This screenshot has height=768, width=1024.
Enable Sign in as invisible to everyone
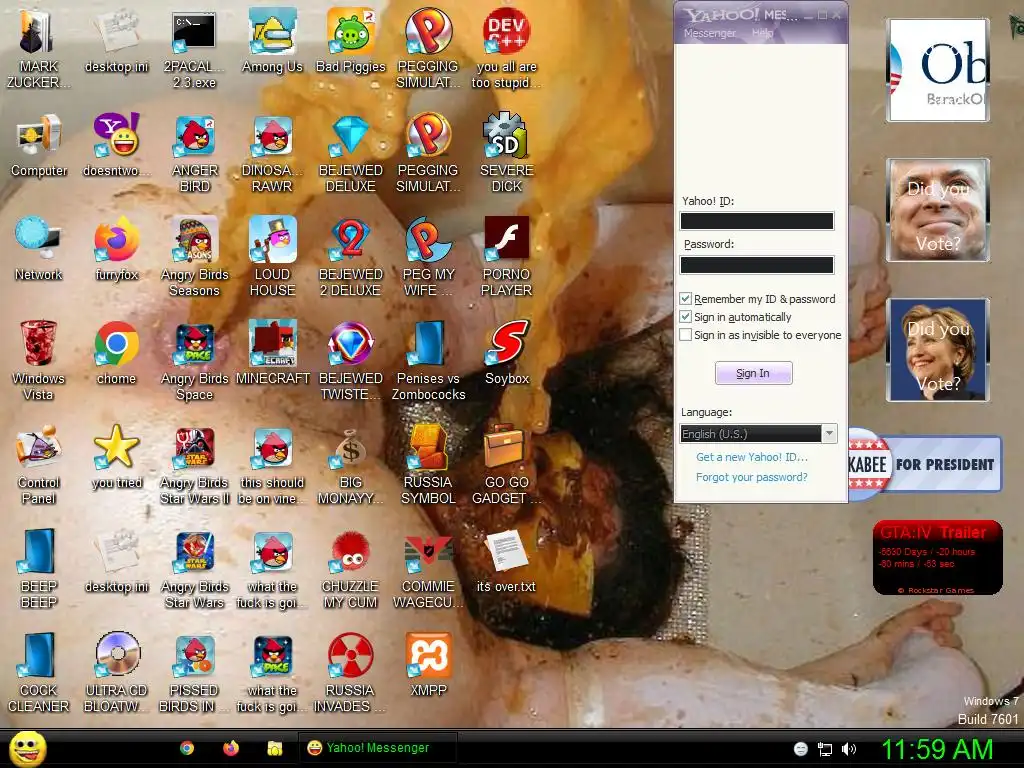[x=686, y=335]
